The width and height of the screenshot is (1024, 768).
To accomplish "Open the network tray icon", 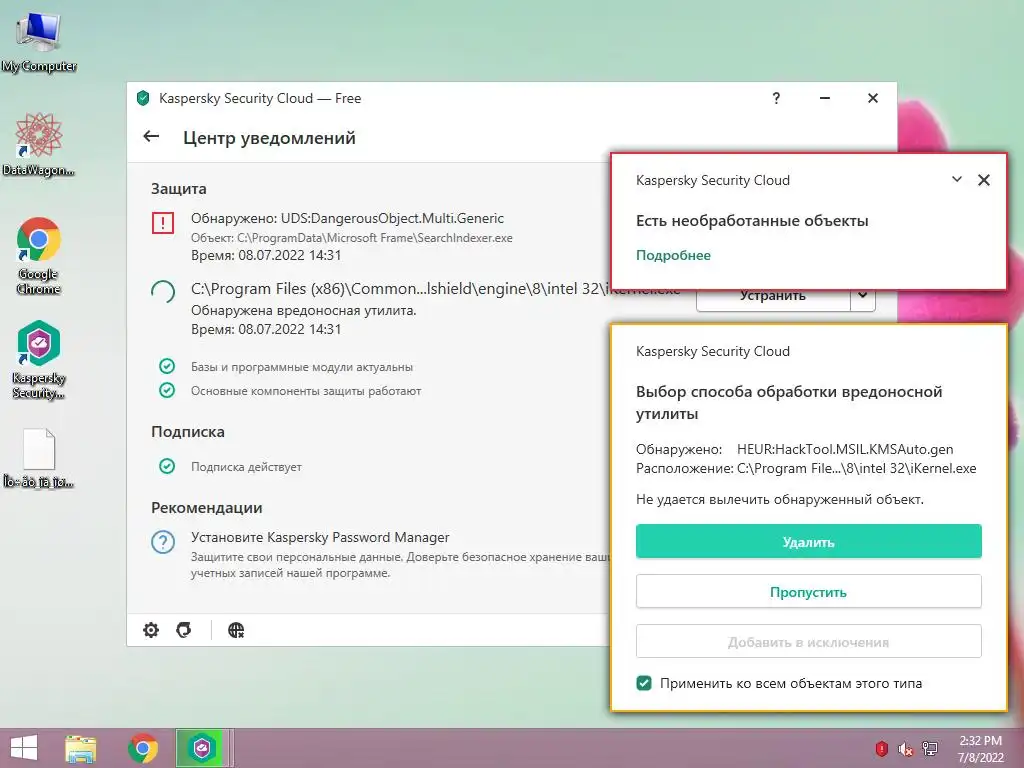I will pos(930,748).
